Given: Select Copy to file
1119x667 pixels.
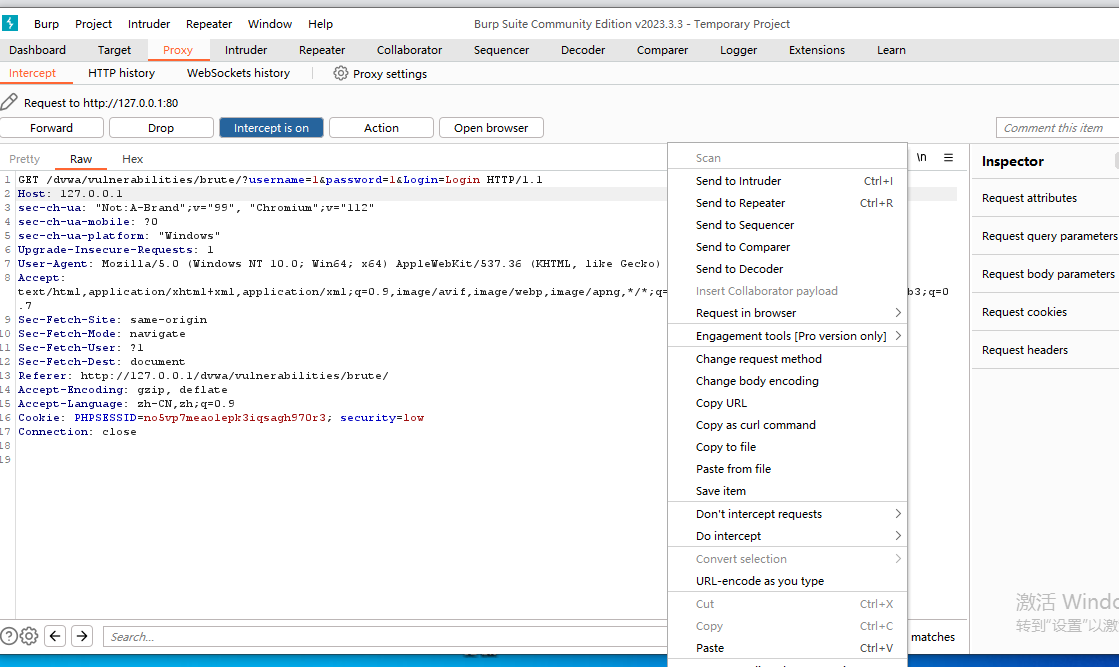Looking at the screenshot, I should coord(787,447).
